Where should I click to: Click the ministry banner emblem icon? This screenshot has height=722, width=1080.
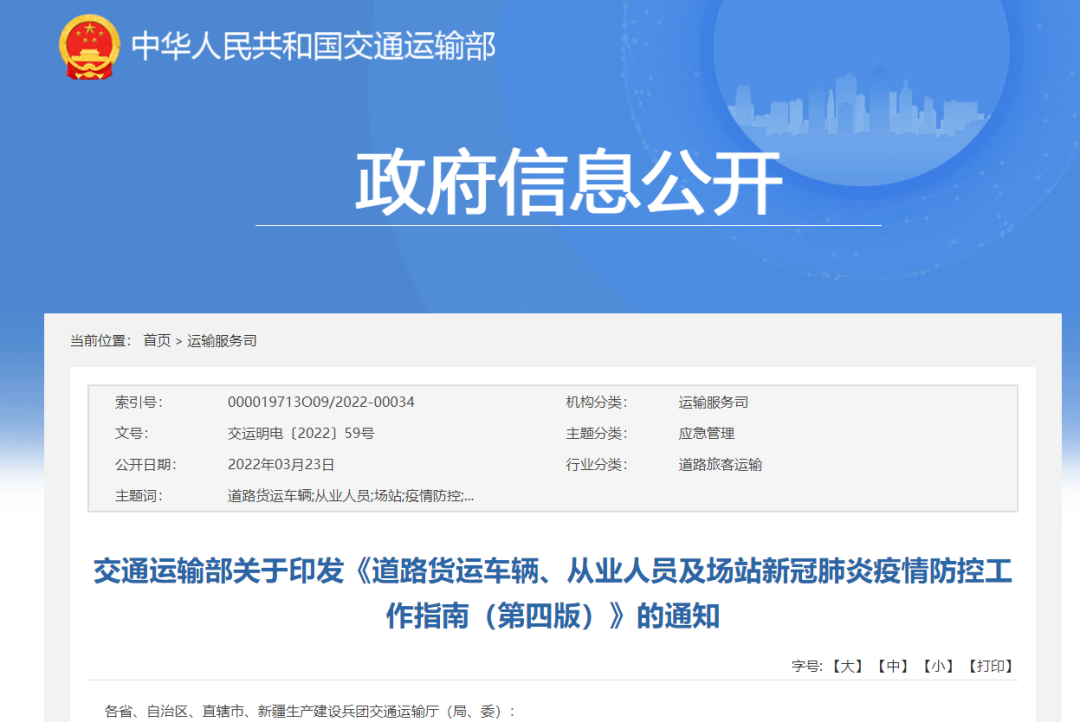(88, 45)
